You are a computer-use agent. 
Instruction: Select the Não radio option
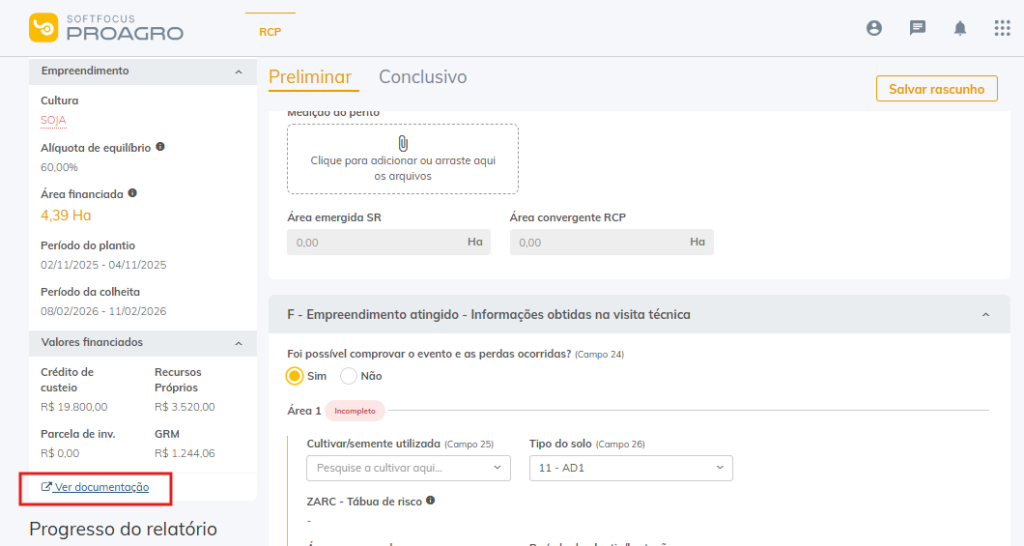point(349,376)
